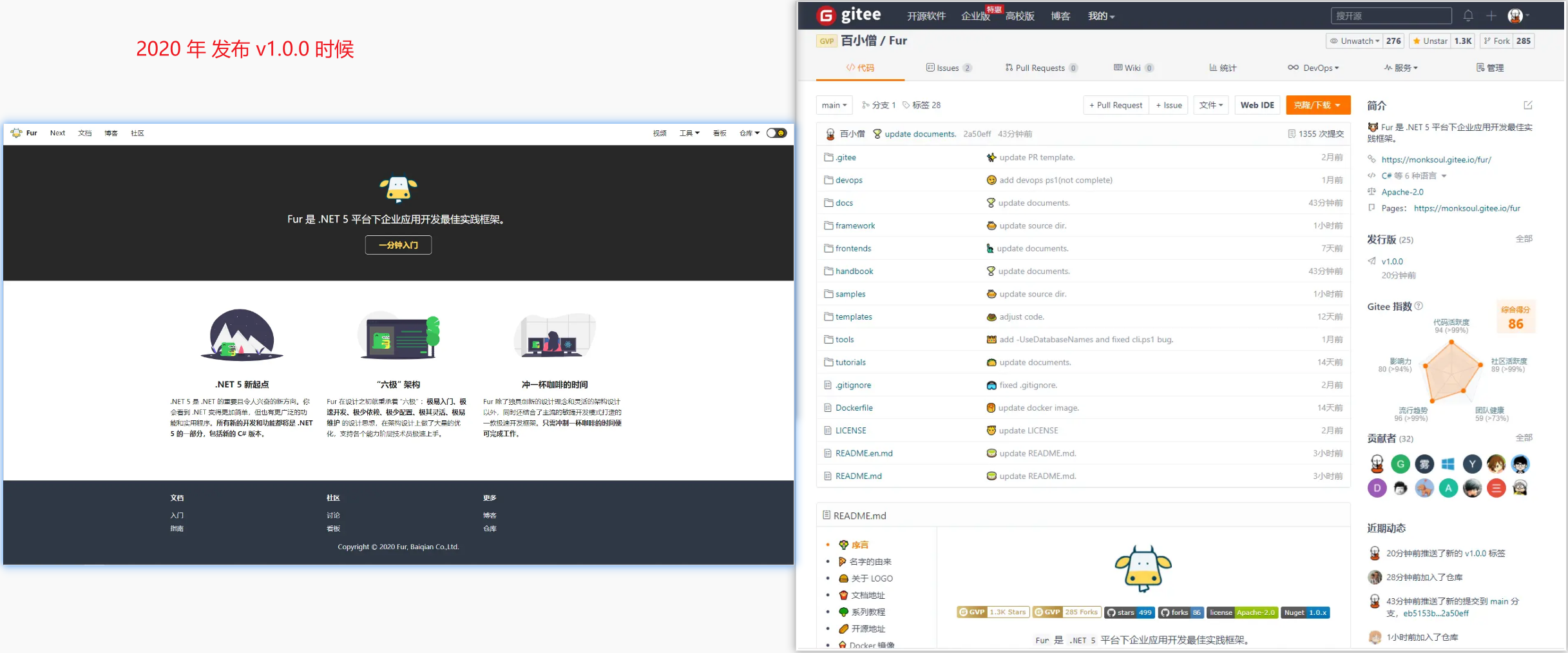Expand the DevOps tab dropdown

pyautogui.click(x=1314, y=68)
